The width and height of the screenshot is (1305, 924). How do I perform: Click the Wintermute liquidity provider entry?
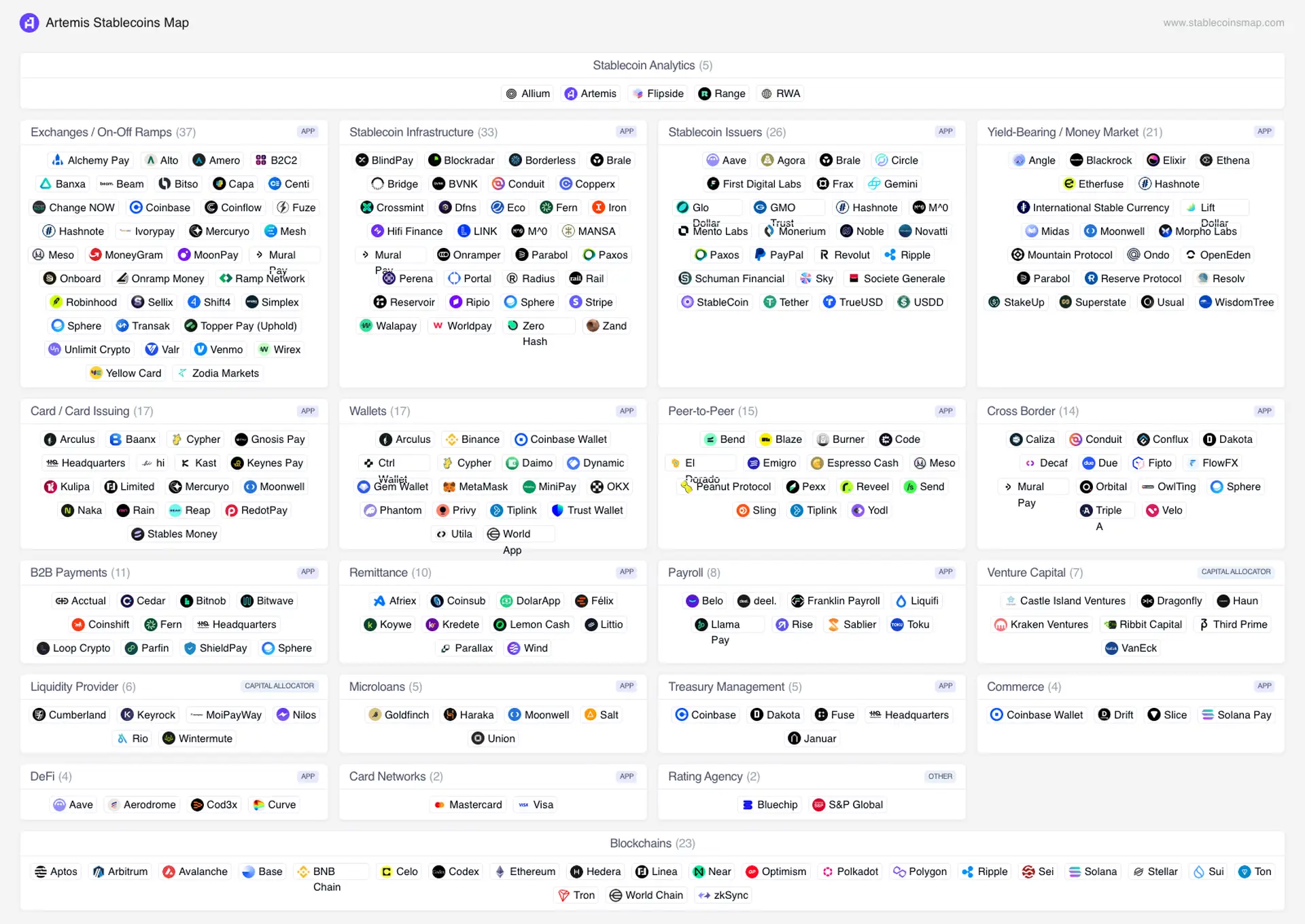[198, 739]
